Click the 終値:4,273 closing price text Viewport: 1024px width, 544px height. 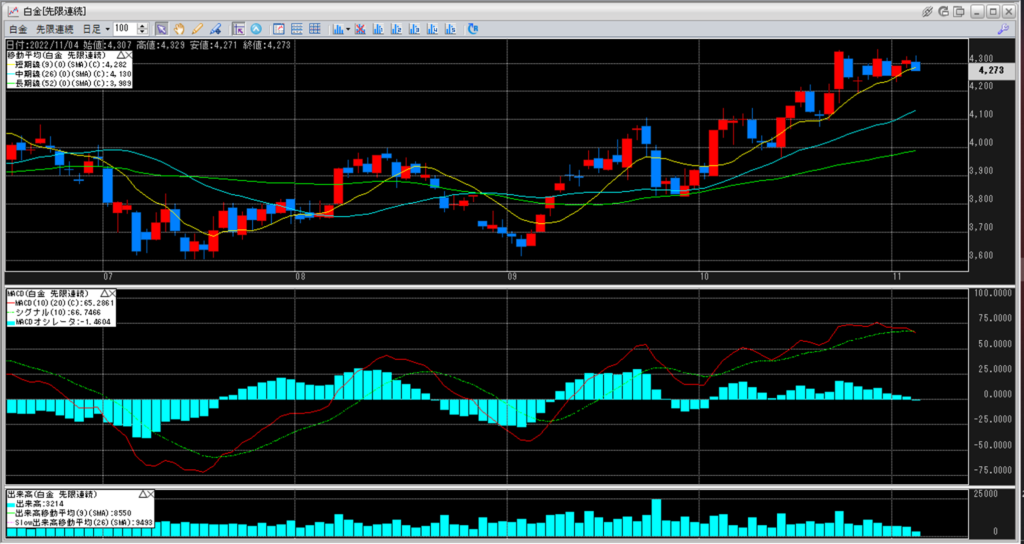point(266,45)
